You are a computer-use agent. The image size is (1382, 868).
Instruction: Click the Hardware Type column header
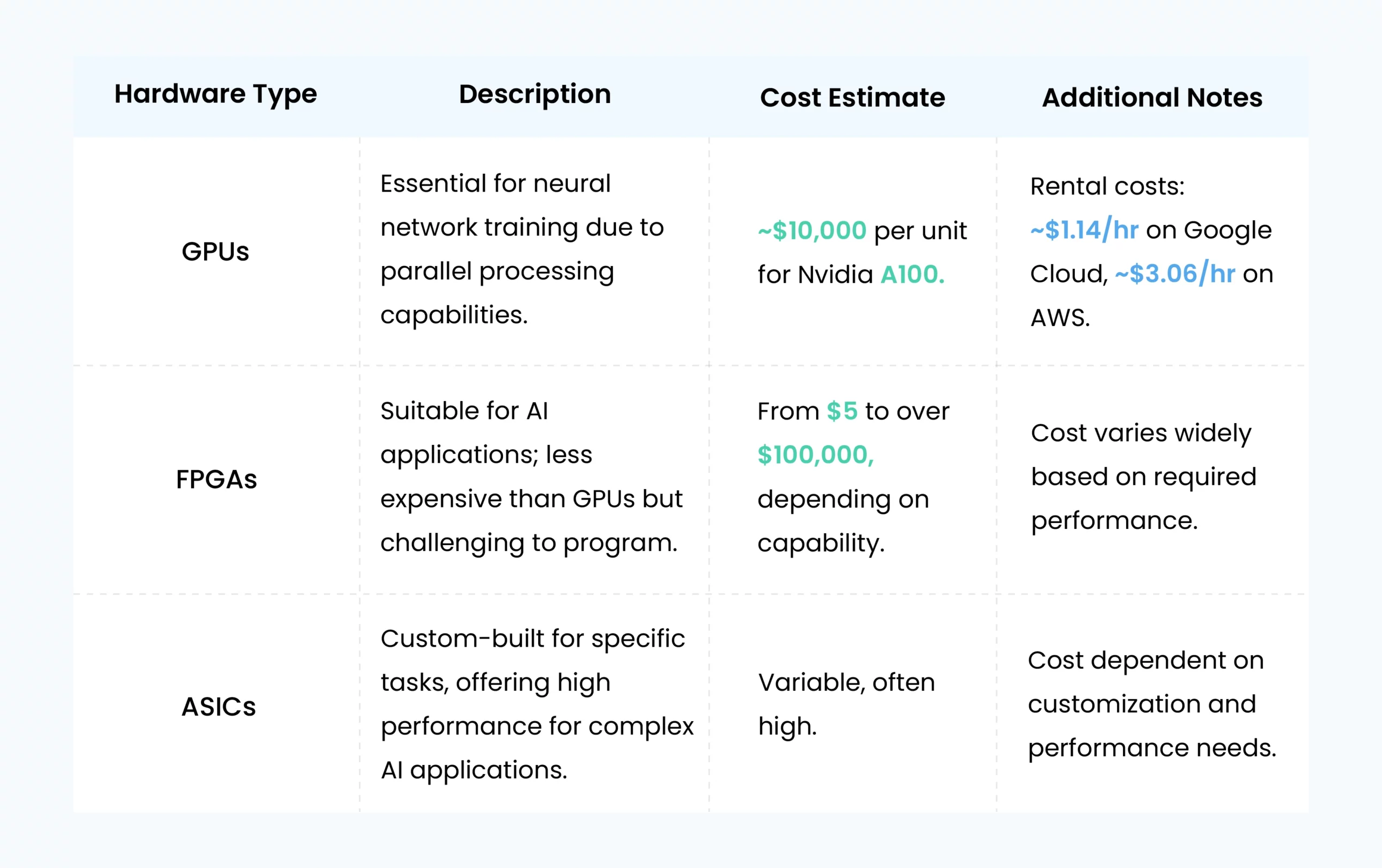click(x=215, y=94)
